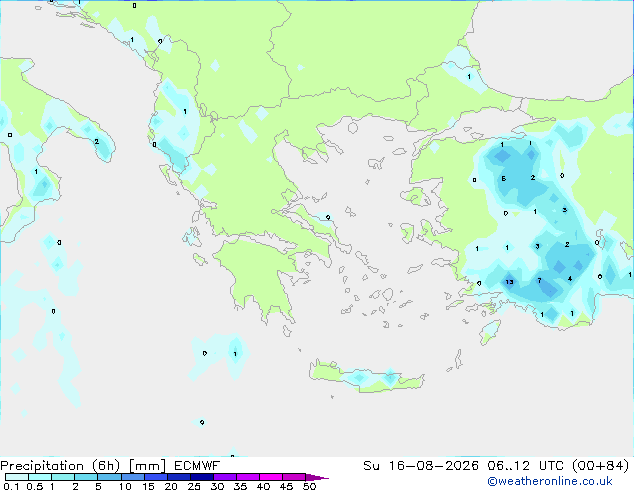Click the legend scale label "50"
The width and height of the screenshot is (634, 490).
coord(309,486)
